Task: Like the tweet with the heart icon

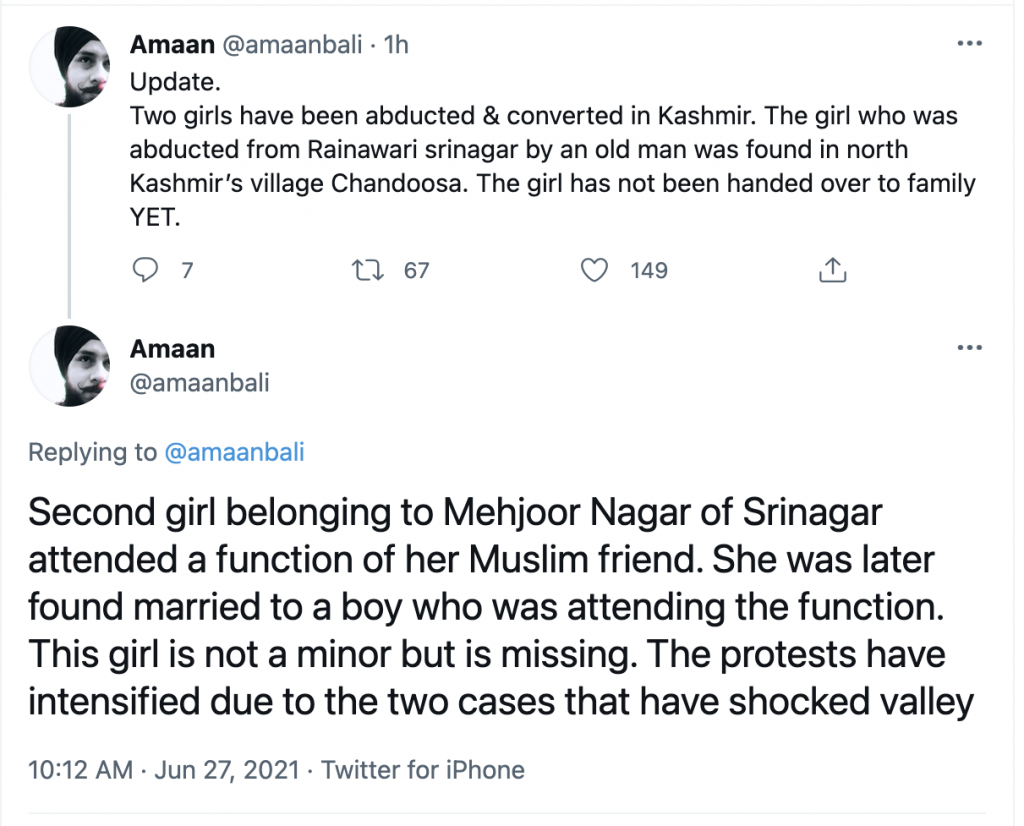Action: click(x=595, y=270)
